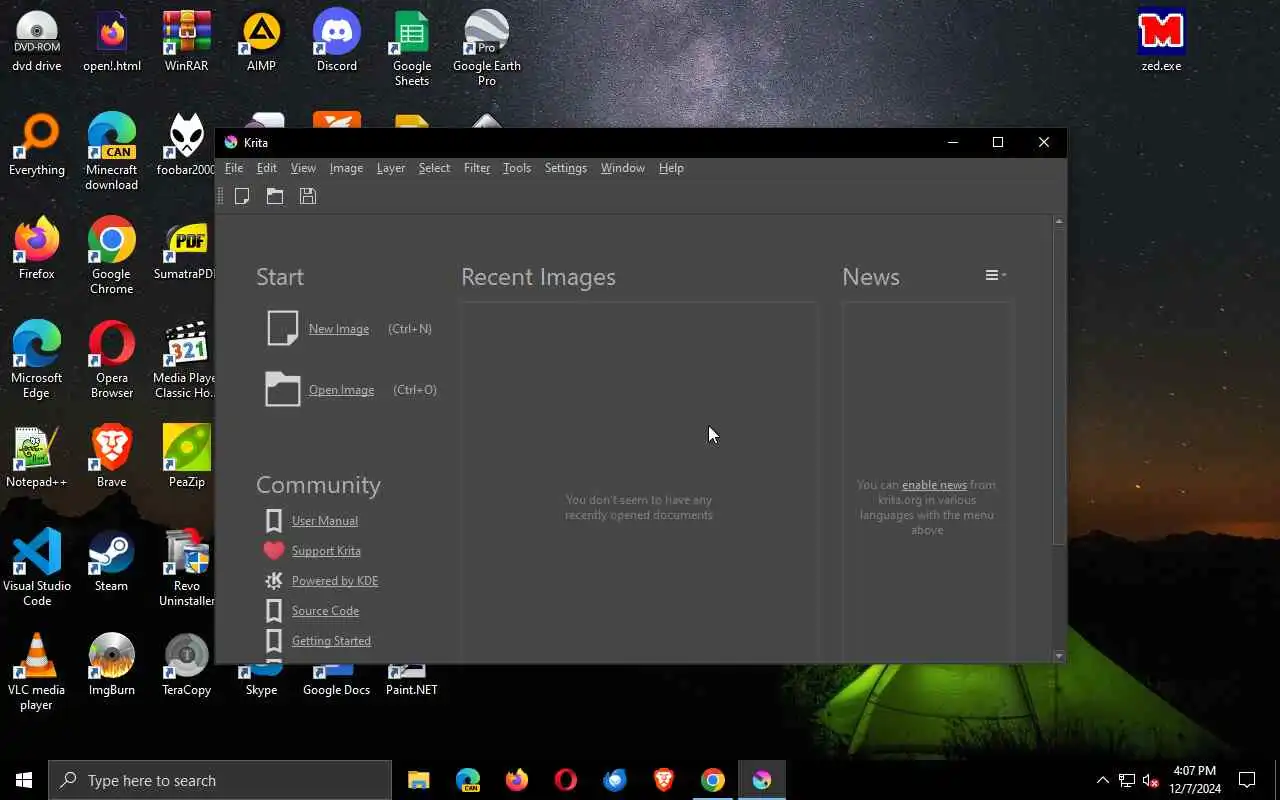Click the User Manual bookmark icon
This screenshot has height=800, width=1280.
[x=273, y=520]
